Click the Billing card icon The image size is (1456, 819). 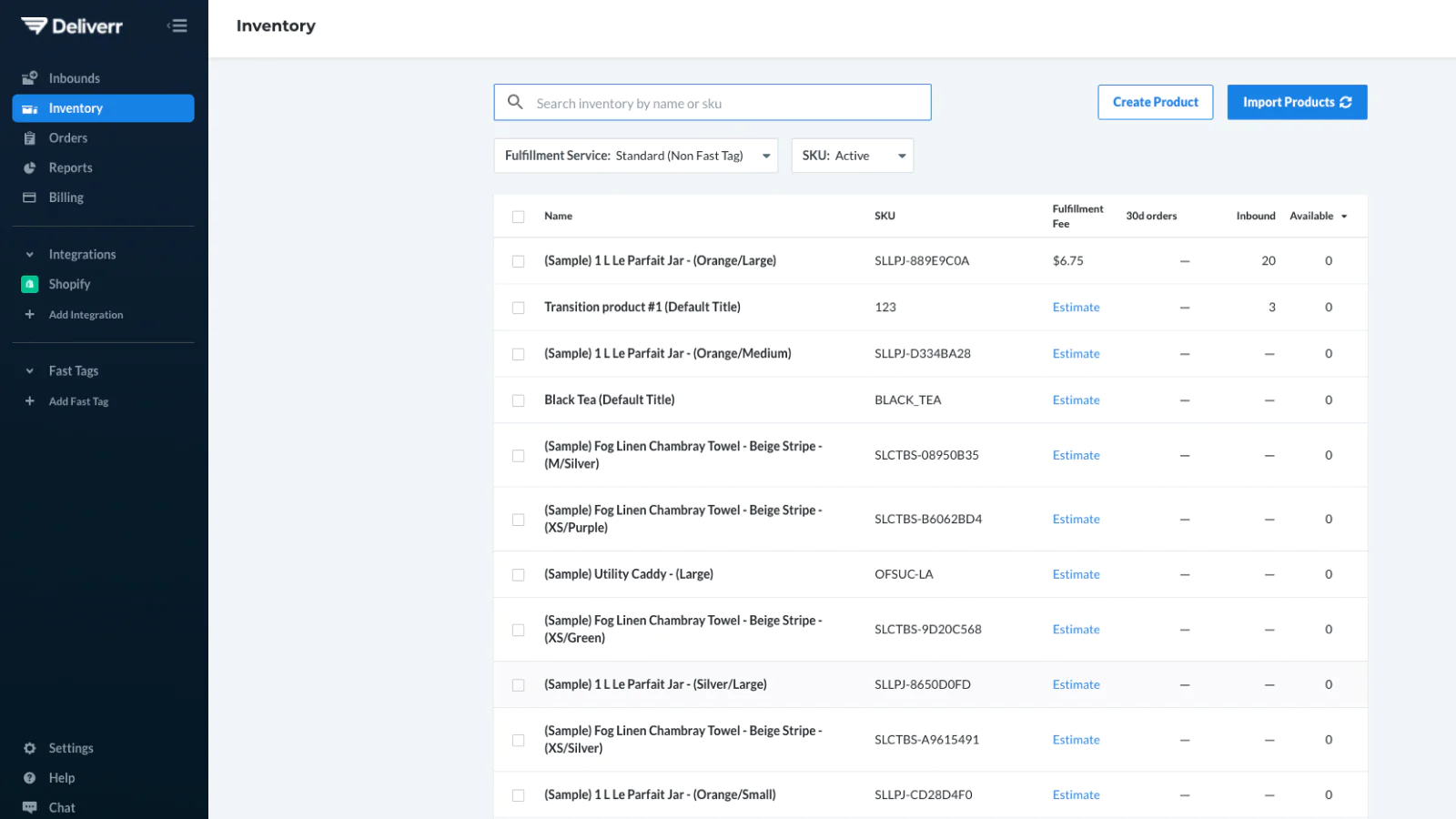tap(30, 197)
